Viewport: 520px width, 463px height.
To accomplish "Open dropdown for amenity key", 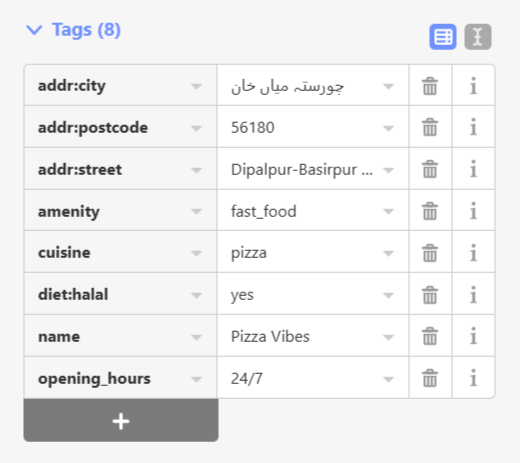I will click(196, 211).
